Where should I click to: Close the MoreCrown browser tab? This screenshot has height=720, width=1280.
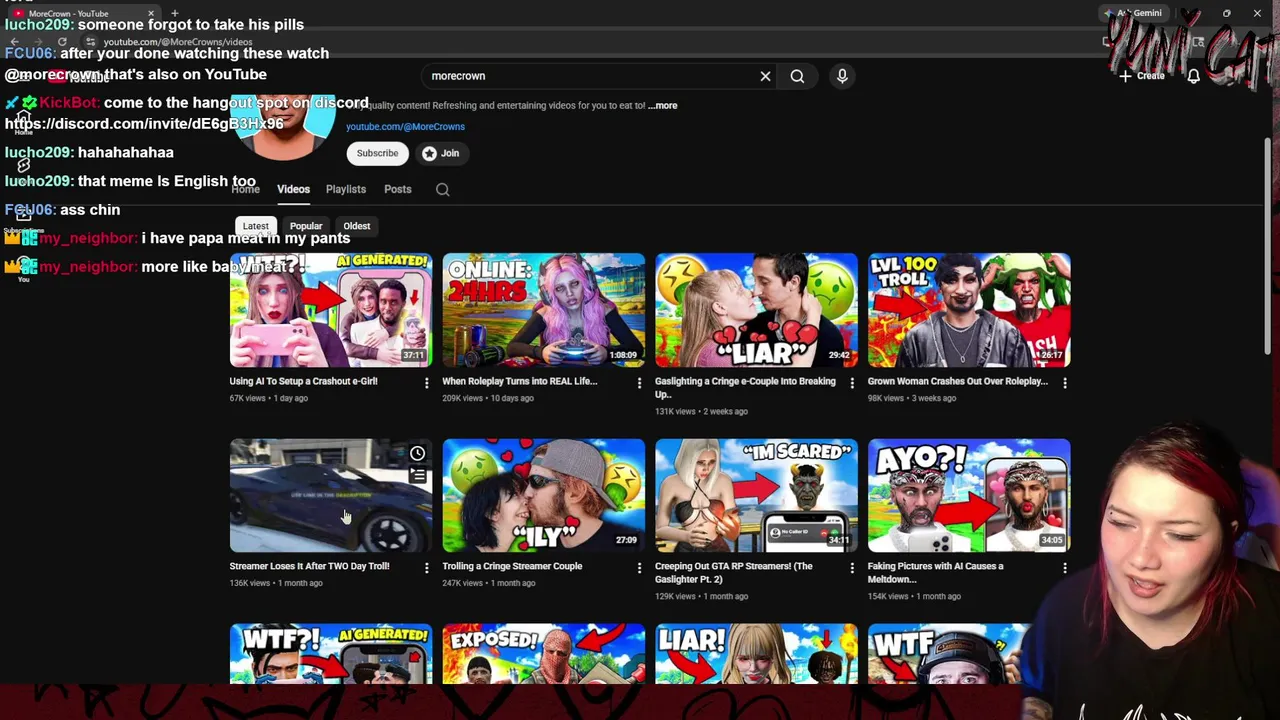(151, 13)
